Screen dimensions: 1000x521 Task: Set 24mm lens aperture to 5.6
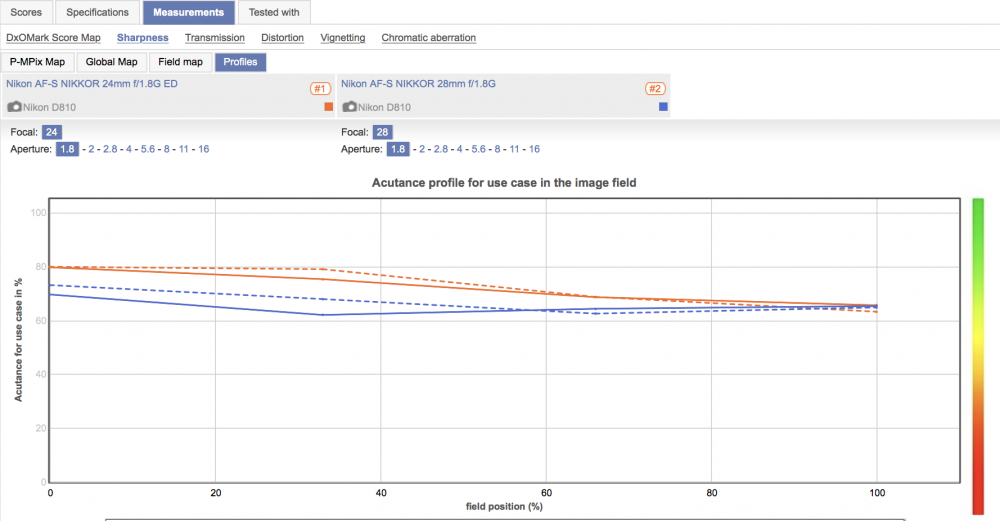148,149
